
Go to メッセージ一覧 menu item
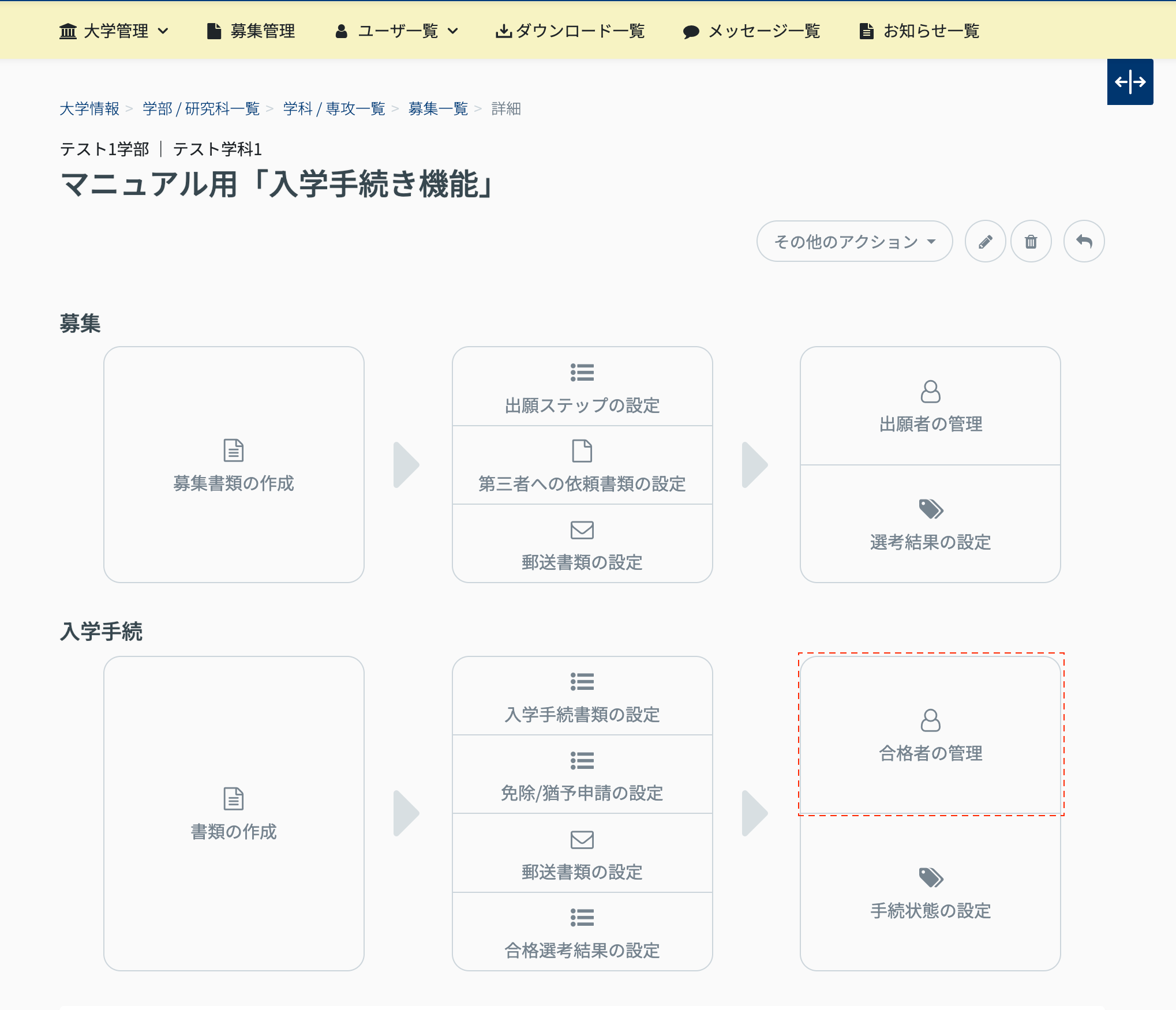pos(751,31)
